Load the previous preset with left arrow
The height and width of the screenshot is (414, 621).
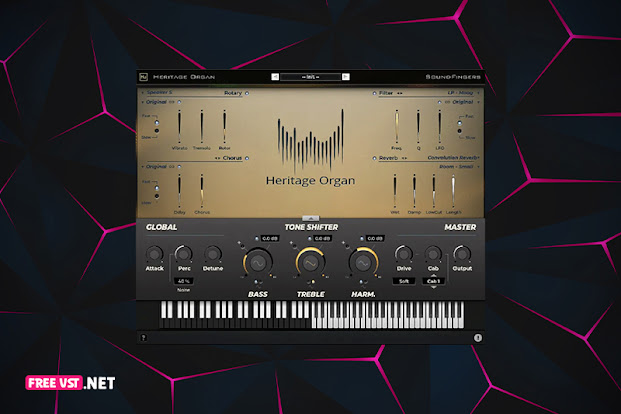tap(275, 77)
